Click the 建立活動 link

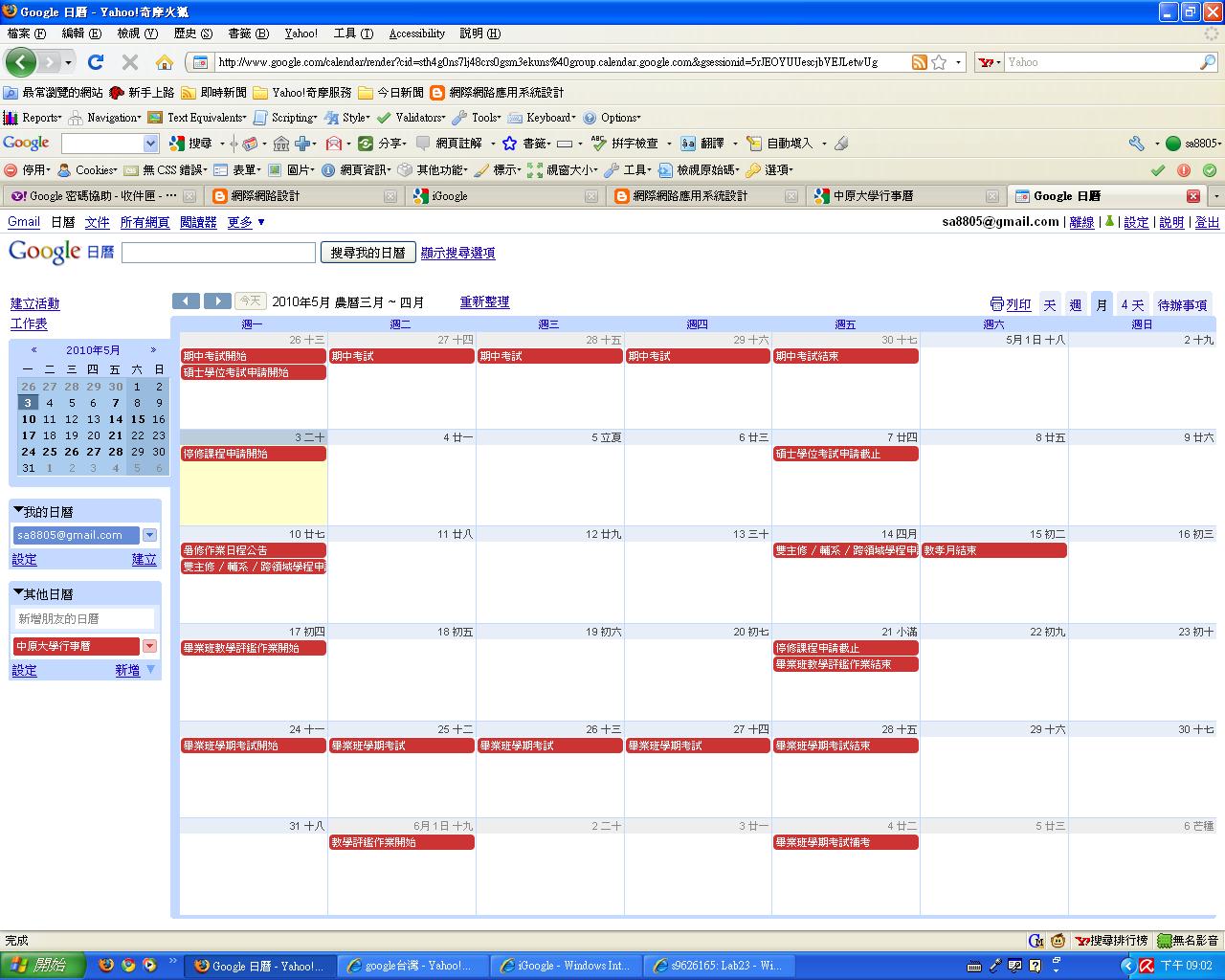click(35, 303)
